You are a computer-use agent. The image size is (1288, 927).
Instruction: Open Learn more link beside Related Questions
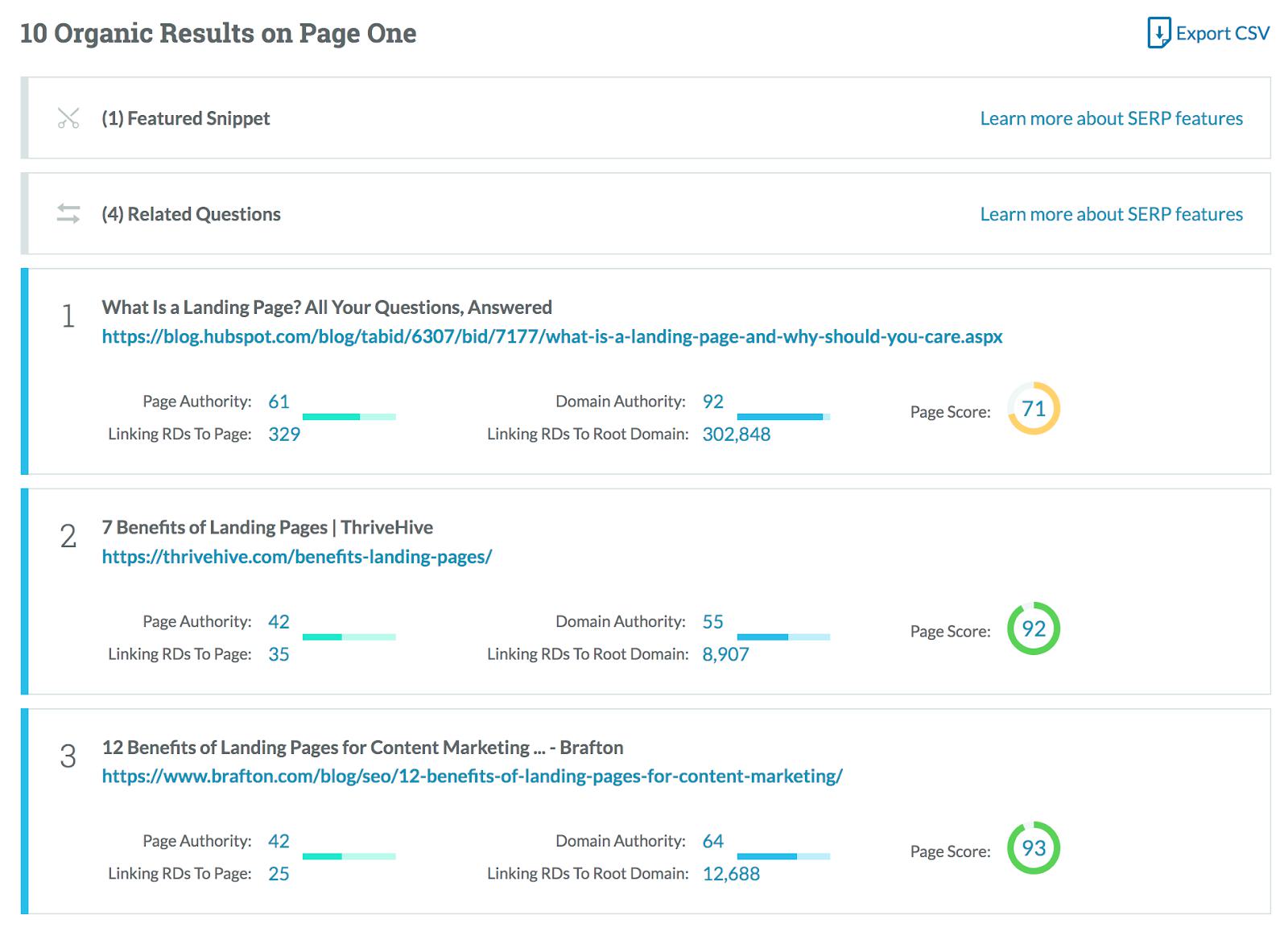click(1111, 214)
